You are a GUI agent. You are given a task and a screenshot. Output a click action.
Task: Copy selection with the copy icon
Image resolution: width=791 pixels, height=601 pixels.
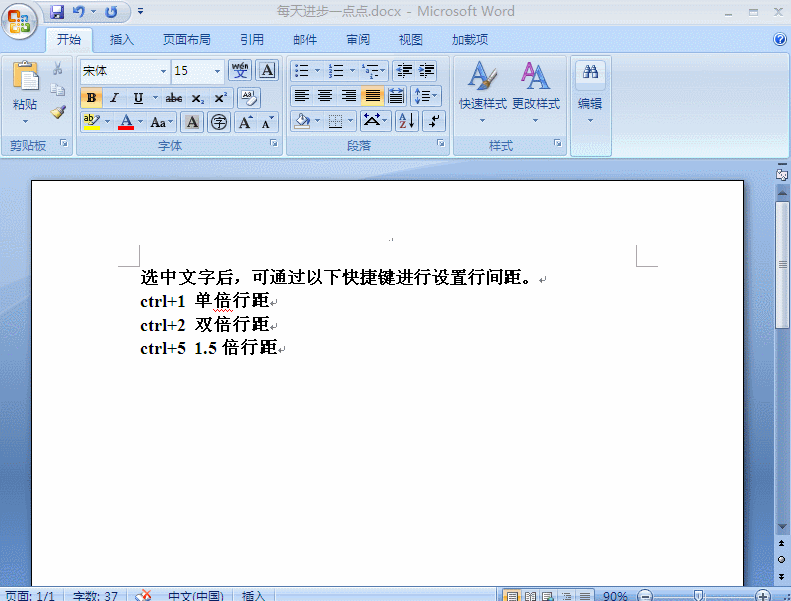pyautogui.click(x=58, y=90)
